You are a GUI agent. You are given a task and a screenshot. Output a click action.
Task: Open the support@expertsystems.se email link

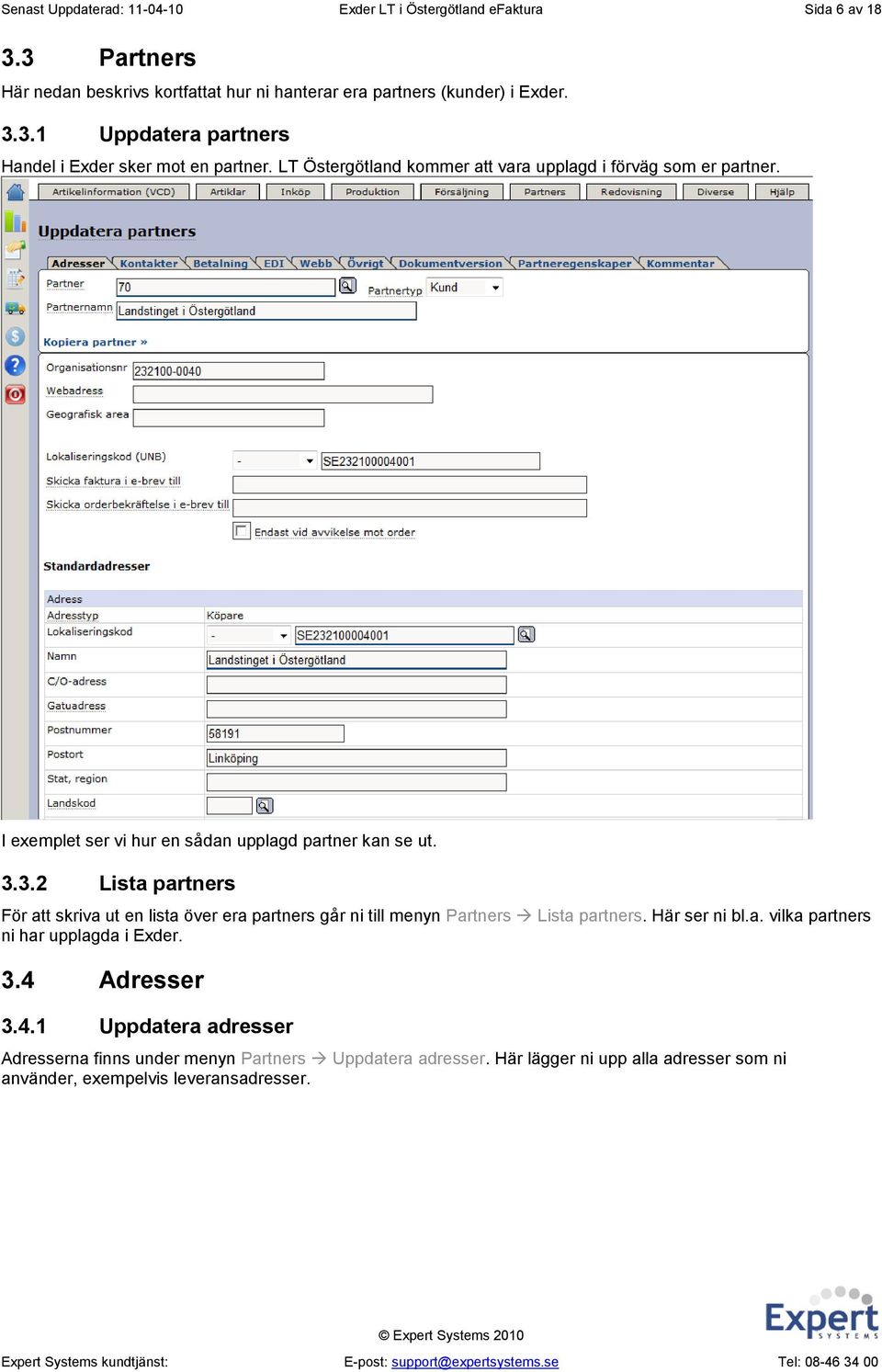click(x=475, y=1362)
